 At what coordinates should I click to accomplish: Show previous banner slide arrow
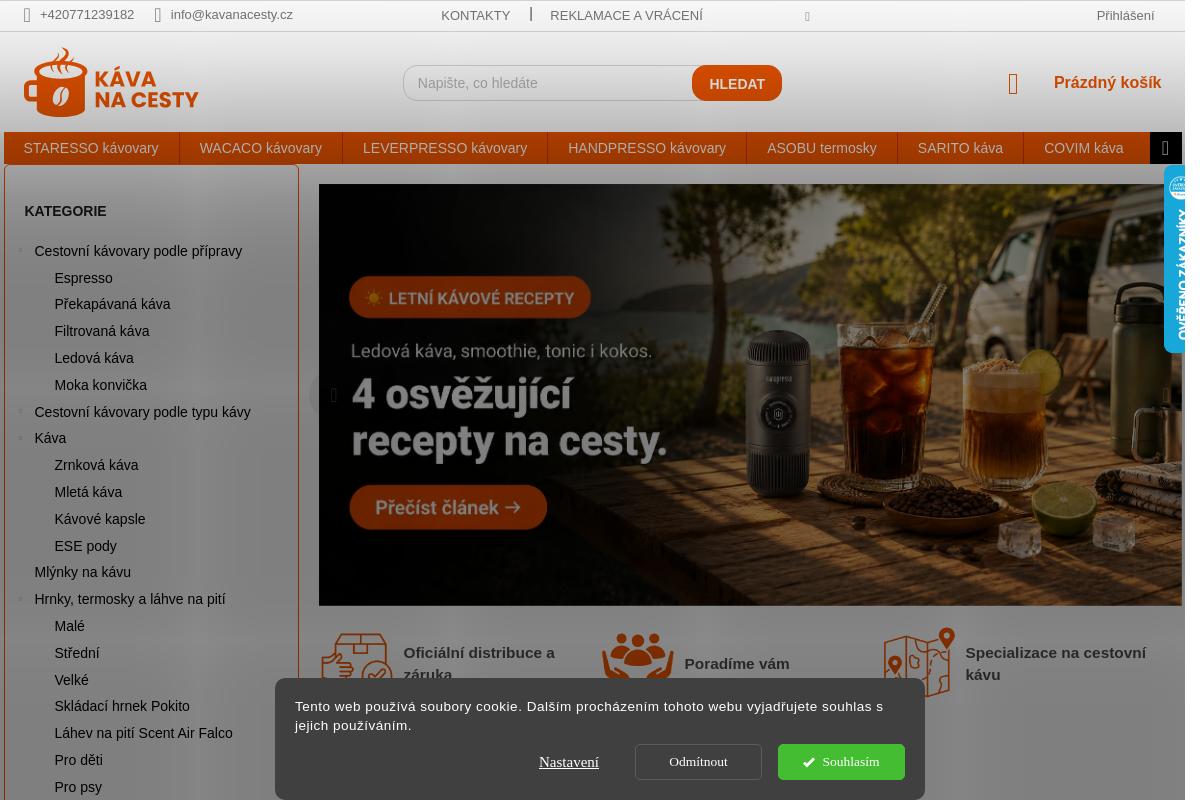tap(333, 395)
